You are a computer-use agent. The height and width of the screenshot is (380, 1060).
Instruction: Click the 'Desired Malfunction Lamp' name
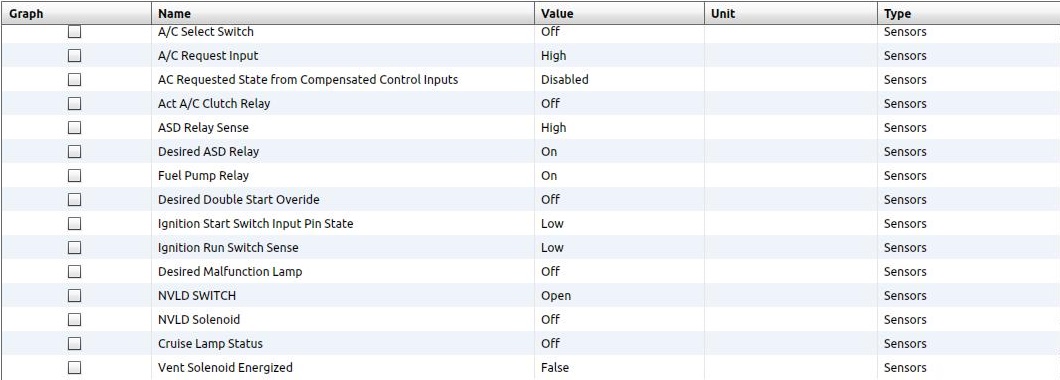point(230,271)
